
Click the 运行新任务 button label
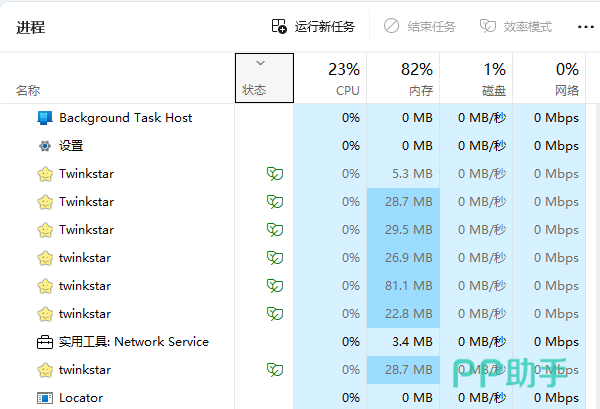point(325,27)
